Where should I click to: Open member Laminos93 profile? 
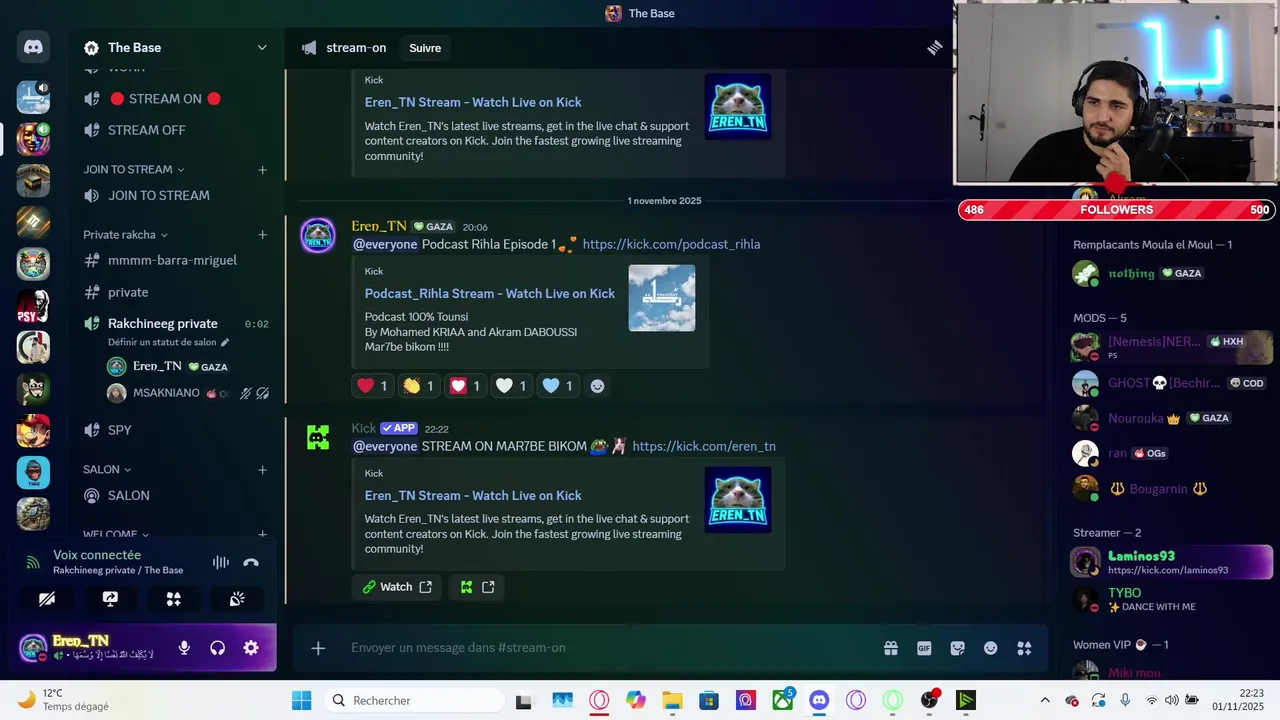point(1171,562)
